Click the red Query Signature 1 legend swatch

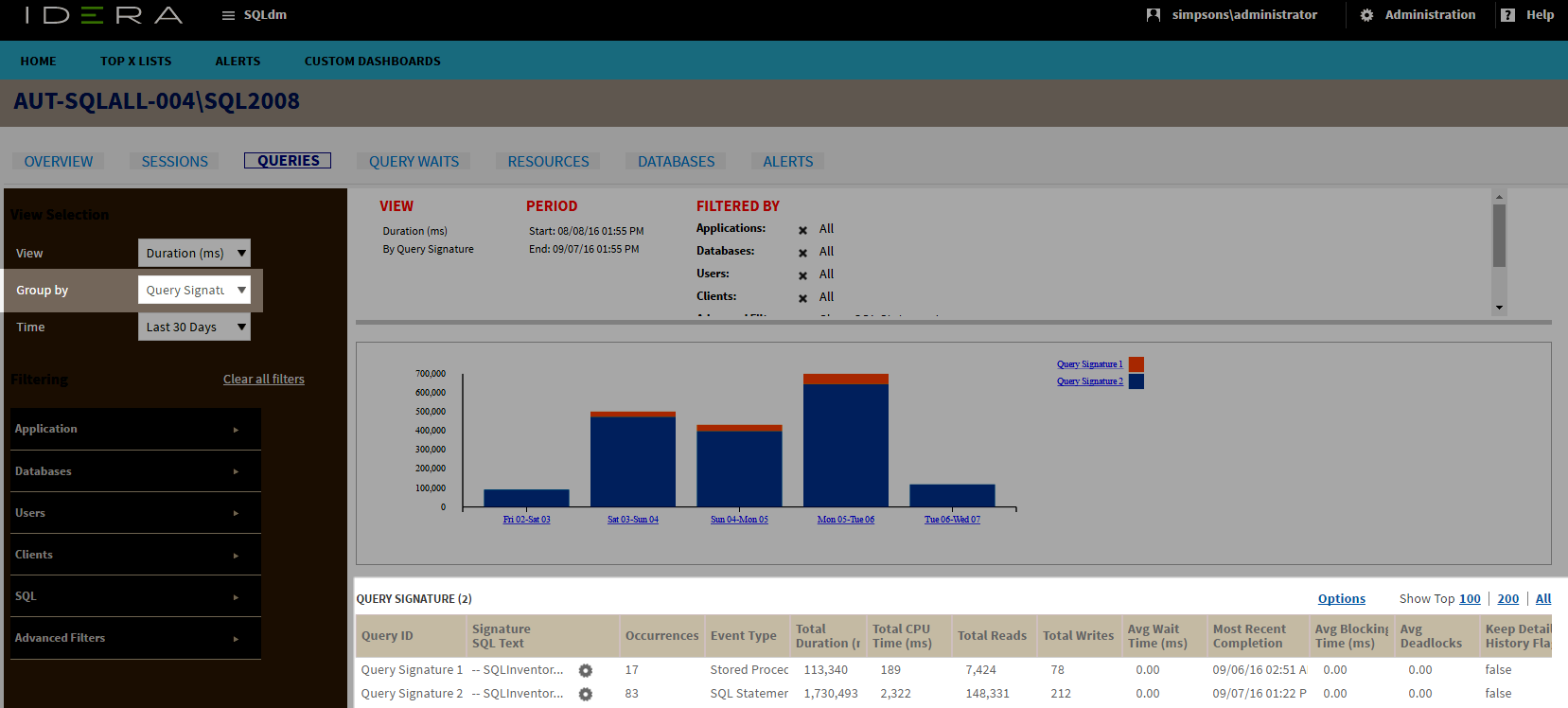[x=1136, y=364]
